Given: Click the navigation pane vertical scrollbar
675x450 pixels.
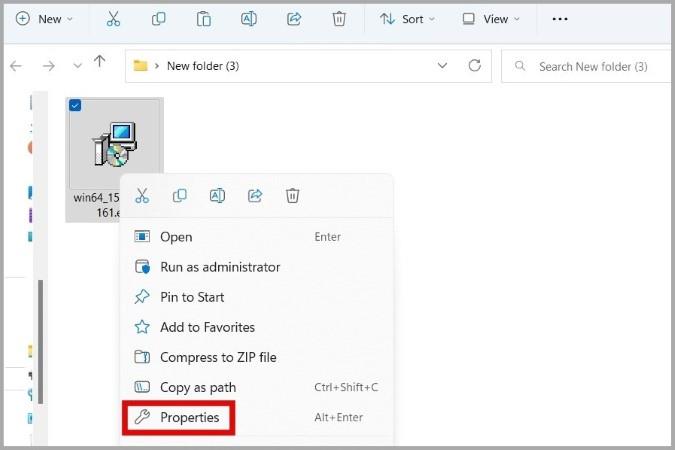Looking at the screenshot, I should click(40, 342).
